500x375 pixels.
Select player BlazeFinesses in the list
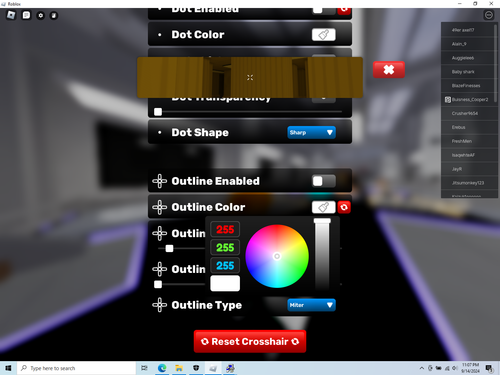pyautogui.click(x=468, y=86)
